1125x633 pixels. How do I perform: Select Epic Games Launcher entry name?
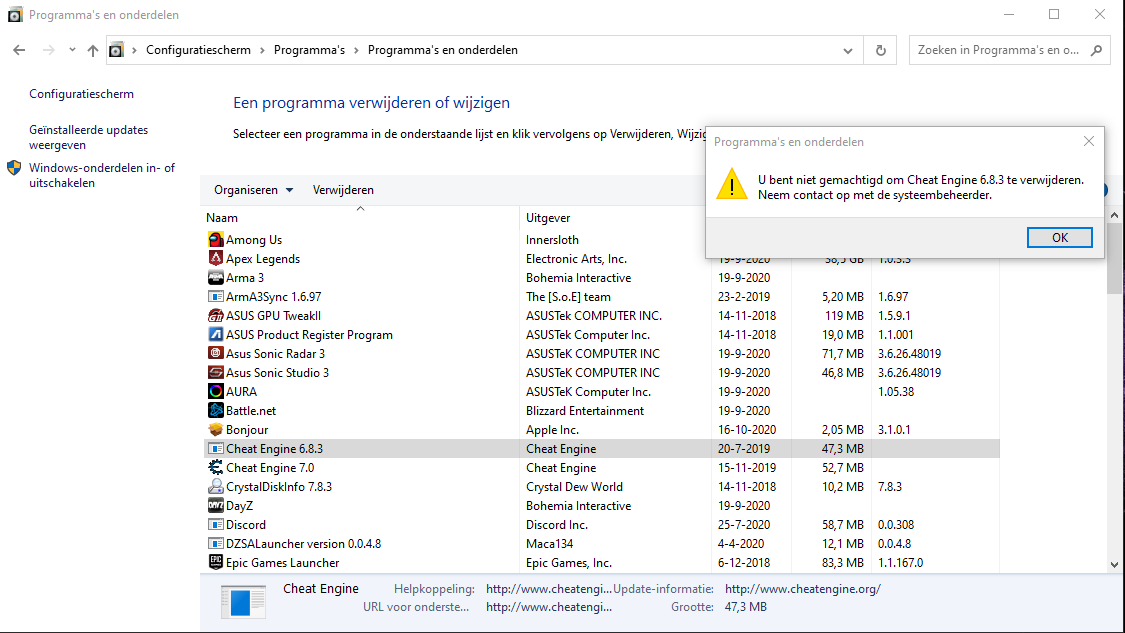(282, 563)
